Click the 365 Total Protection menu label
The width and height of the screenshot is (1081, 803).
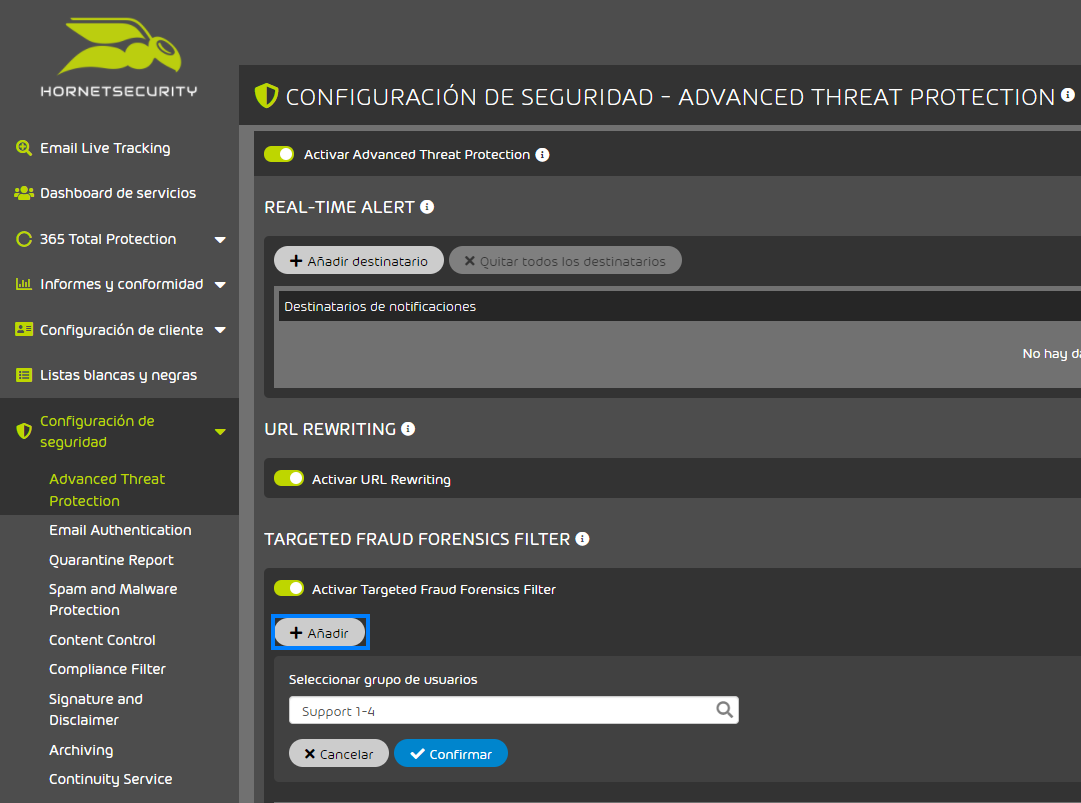tap(108, 239)
